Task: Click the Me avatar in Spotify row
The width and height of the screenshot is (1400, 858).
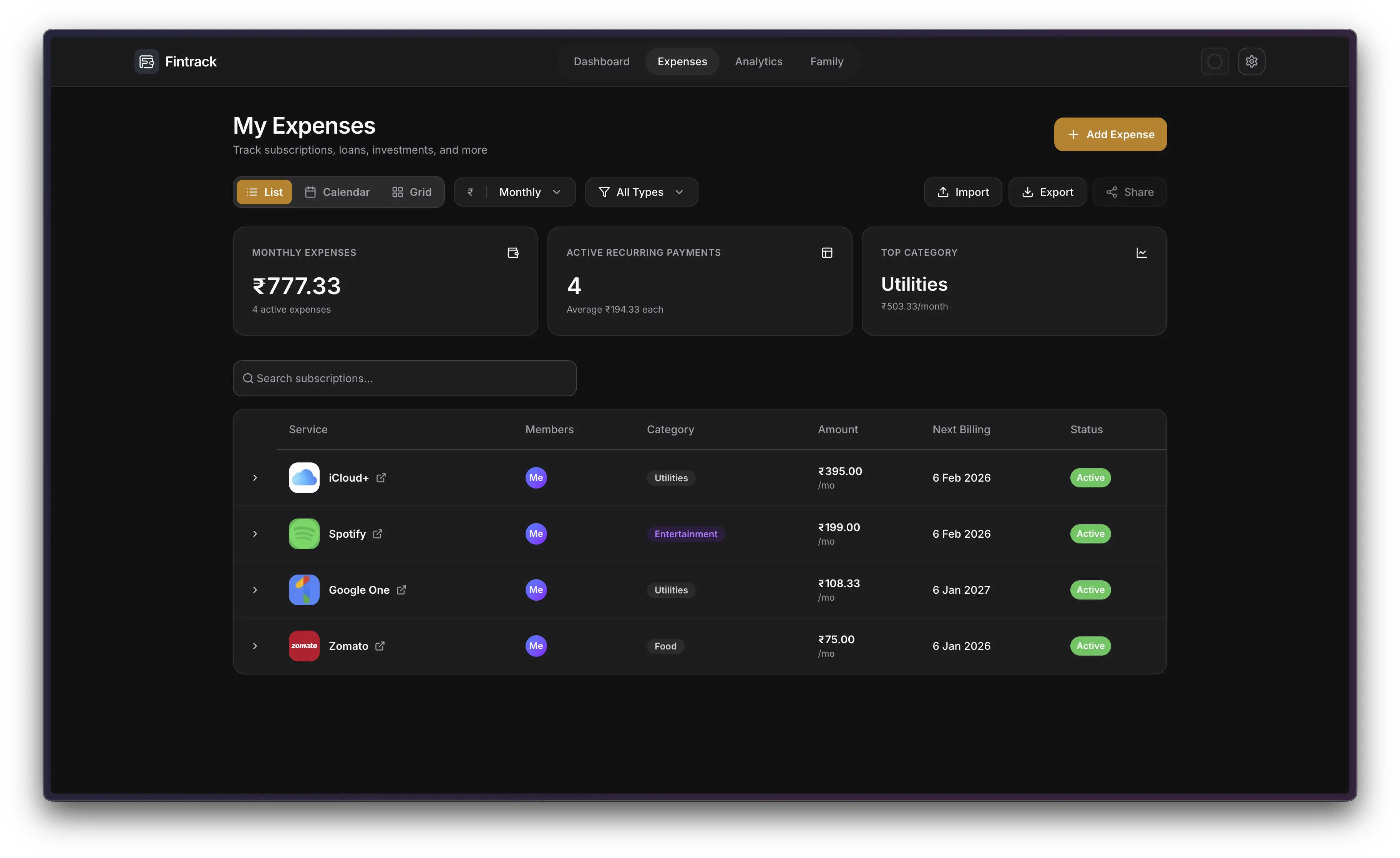Action: (x=536, y=534)
